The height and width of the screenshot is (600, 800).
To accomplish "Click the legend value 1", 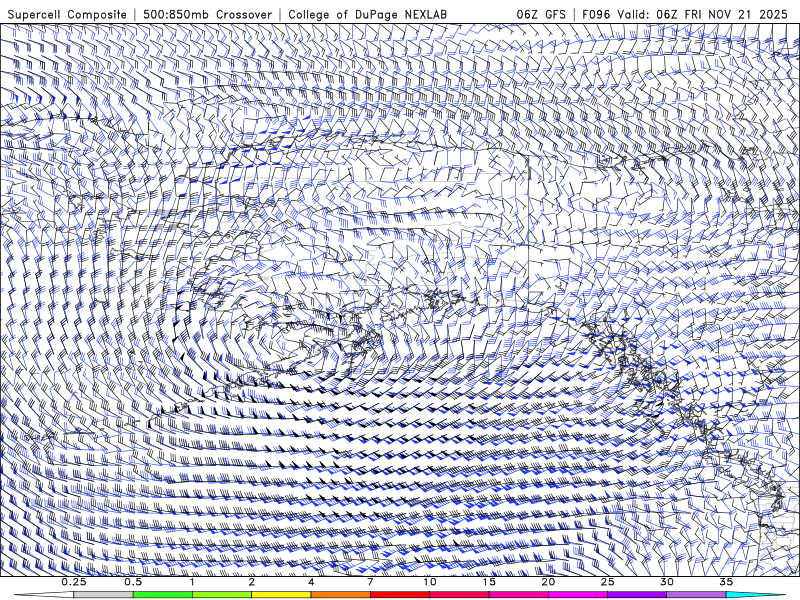I will tap(192, 582).
